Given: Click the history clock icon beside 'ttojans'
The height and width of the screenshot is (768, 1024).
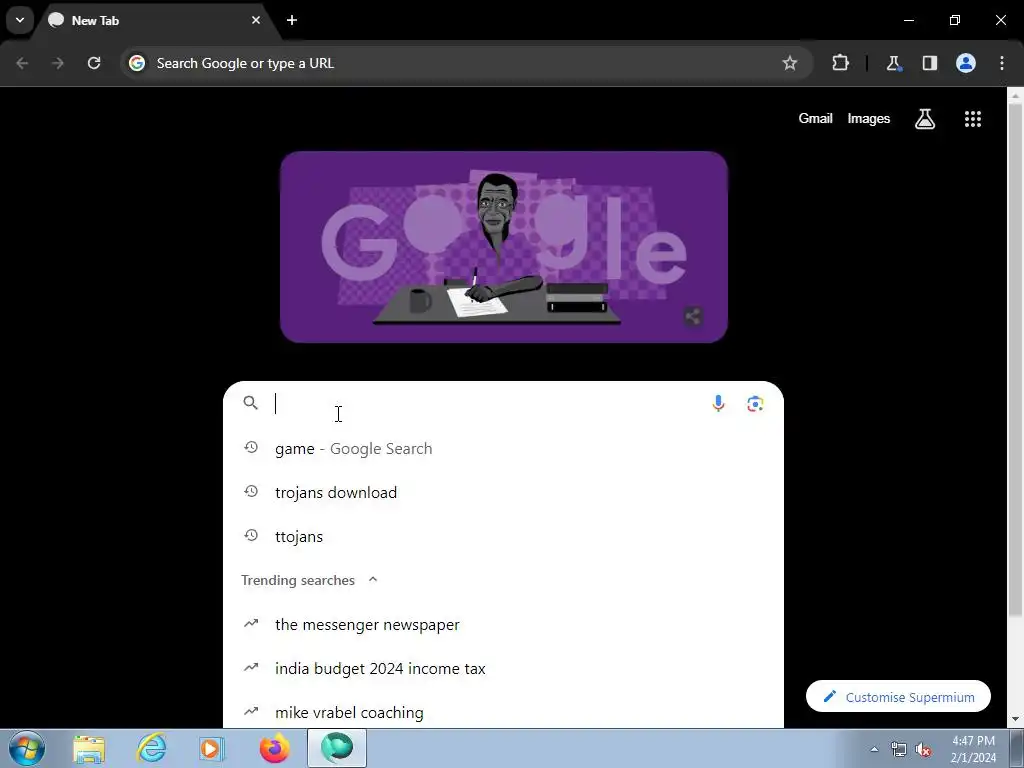Looking at the screenshot, I should coord(251,536).
